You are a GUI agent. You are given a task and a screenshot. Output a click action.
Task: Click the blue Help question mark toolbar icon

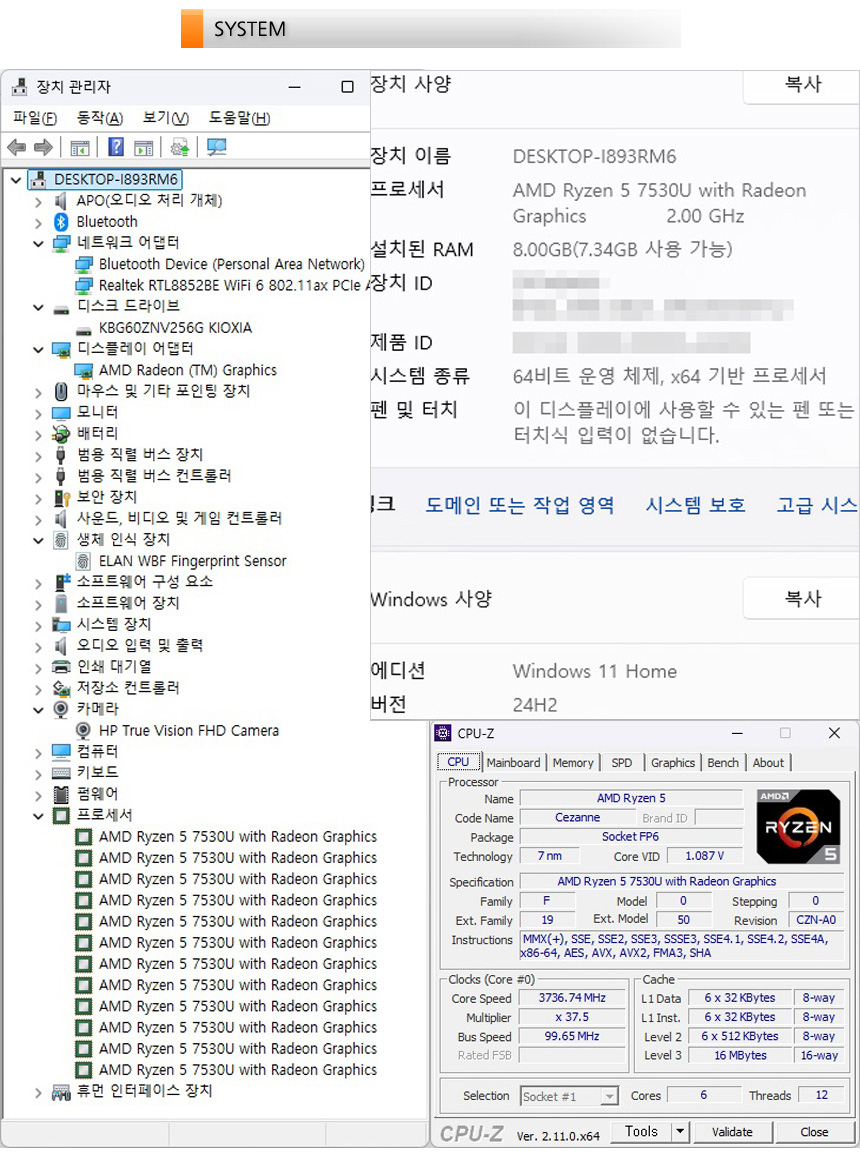pos(116,148)
